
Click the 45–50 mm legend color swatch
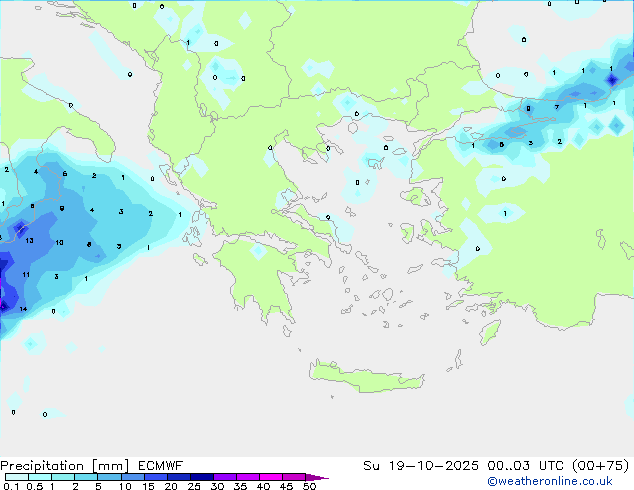(294, 477)
